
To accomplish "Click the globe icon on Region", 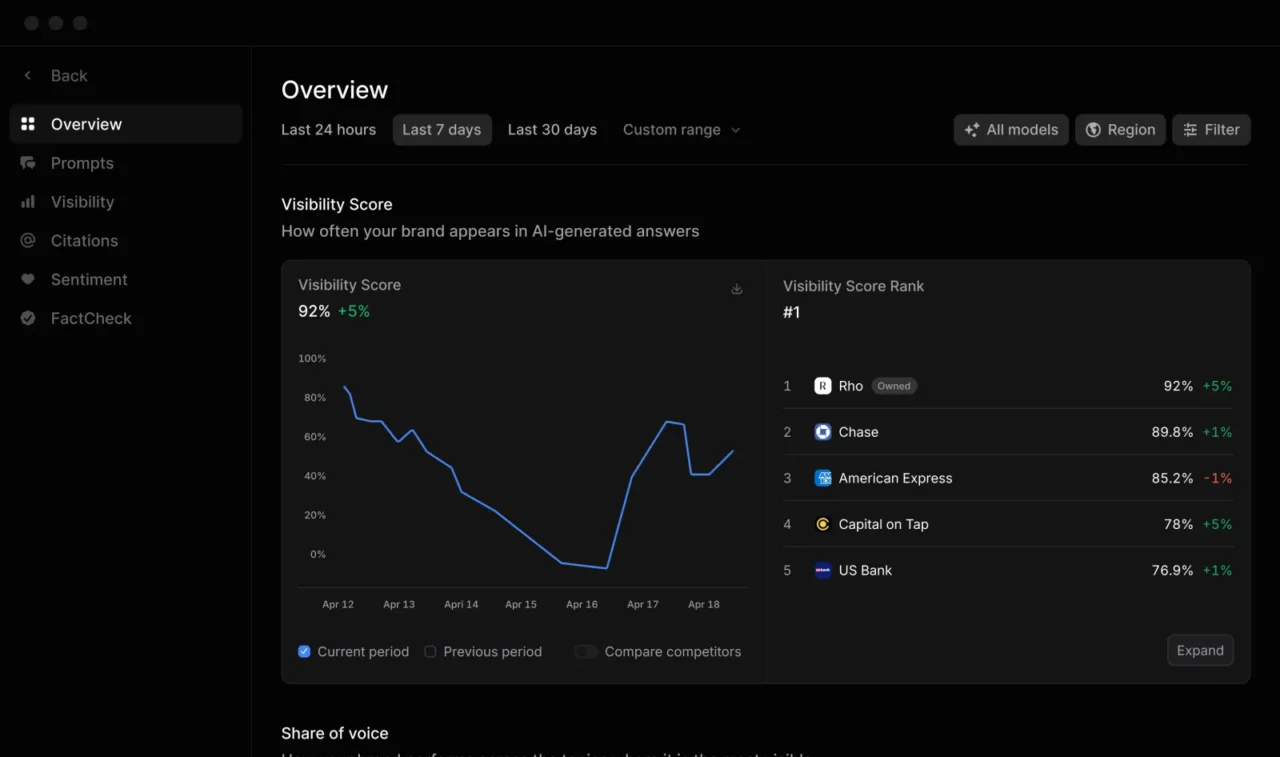I will coord(1093,130).
